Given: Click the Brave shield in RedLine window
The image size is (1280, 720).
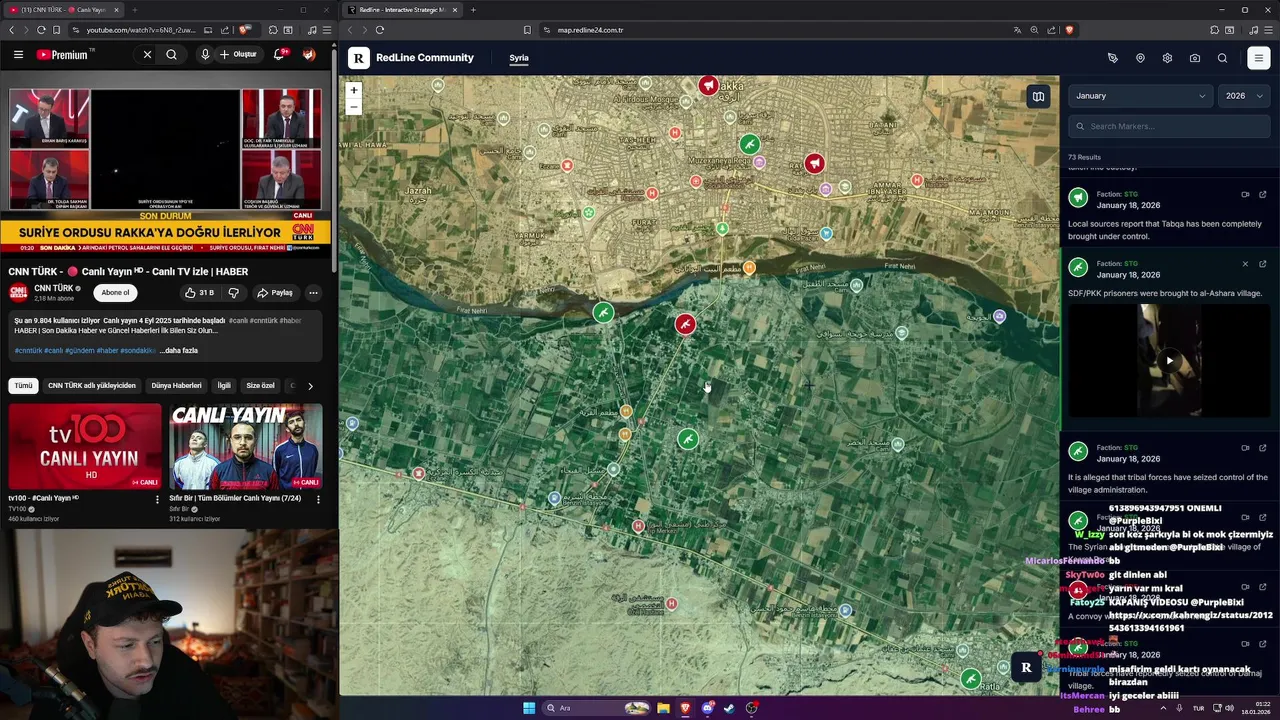Looking at the screenshot, I should 1069,30.
